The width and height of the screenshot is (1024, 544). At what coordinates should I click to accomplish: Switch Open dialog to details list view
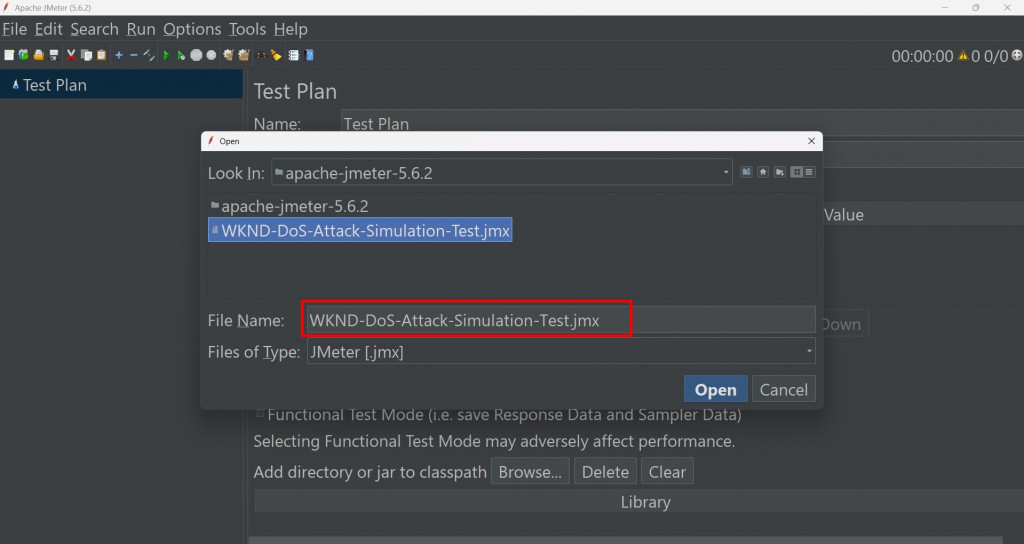(809, 172)
